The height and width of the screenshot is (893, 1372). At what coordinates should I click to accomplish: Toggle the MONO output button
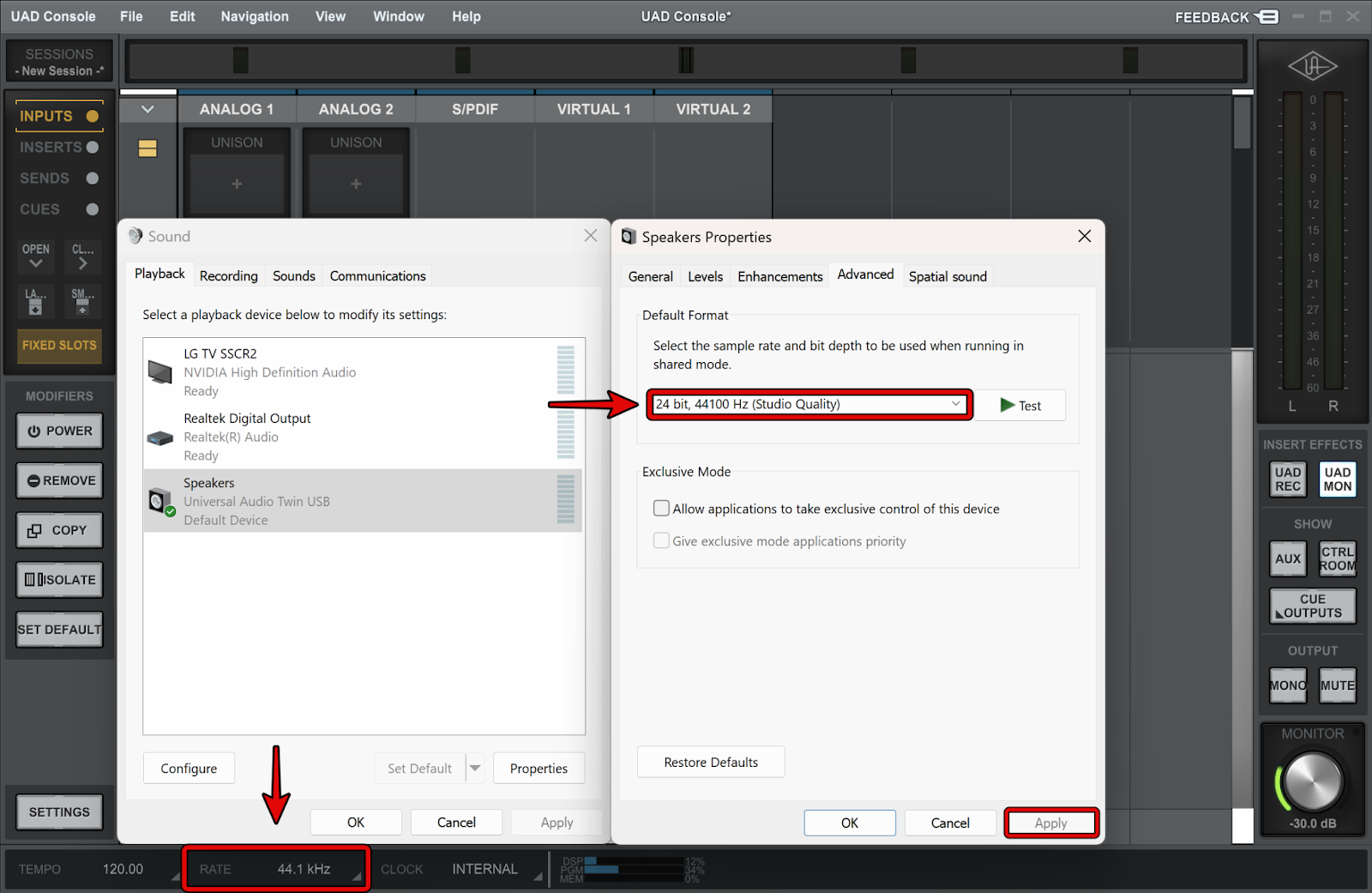coord(1287,685)
